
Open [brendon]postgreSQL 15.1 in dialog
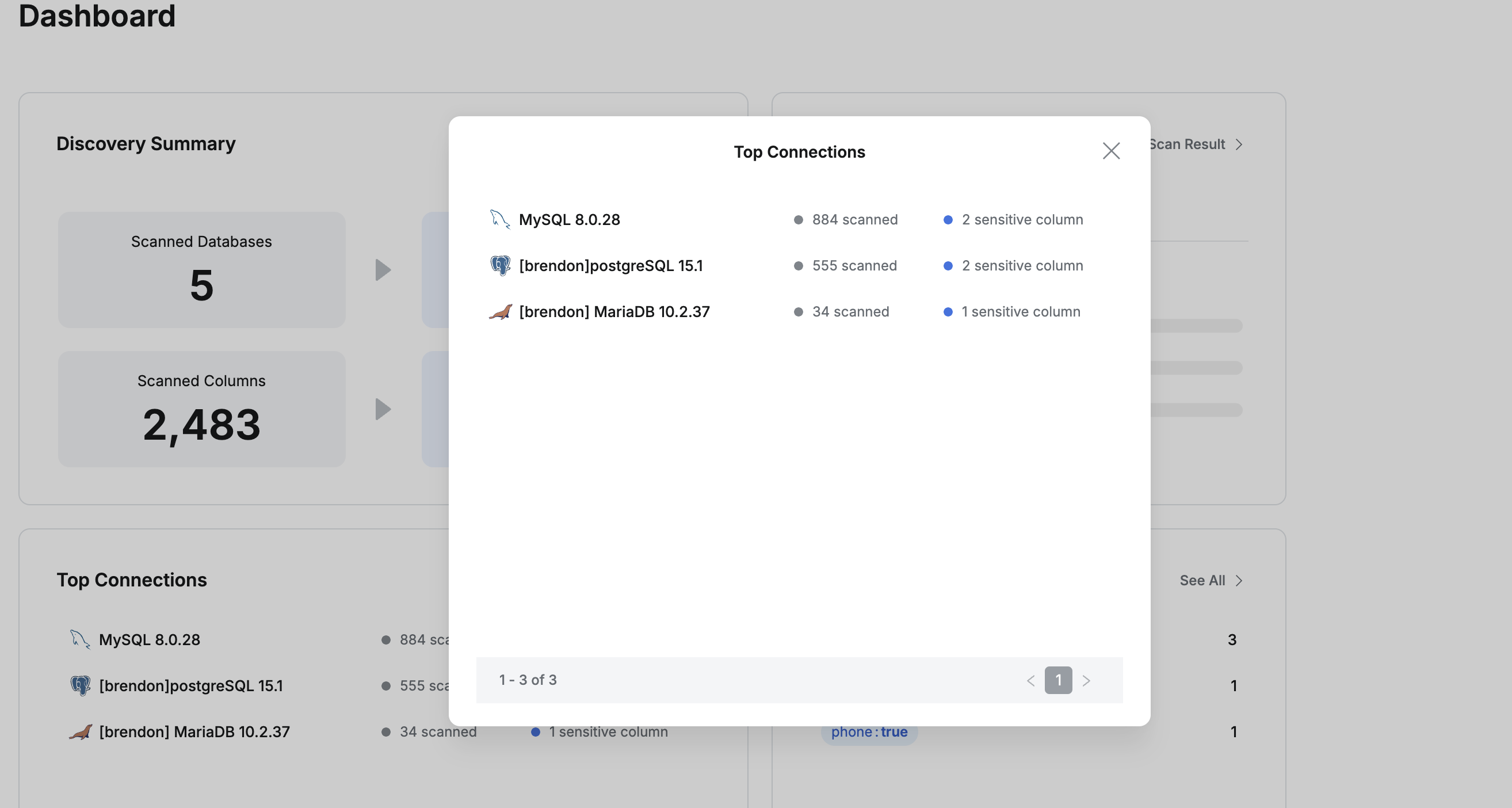click(x=610, y=266)
